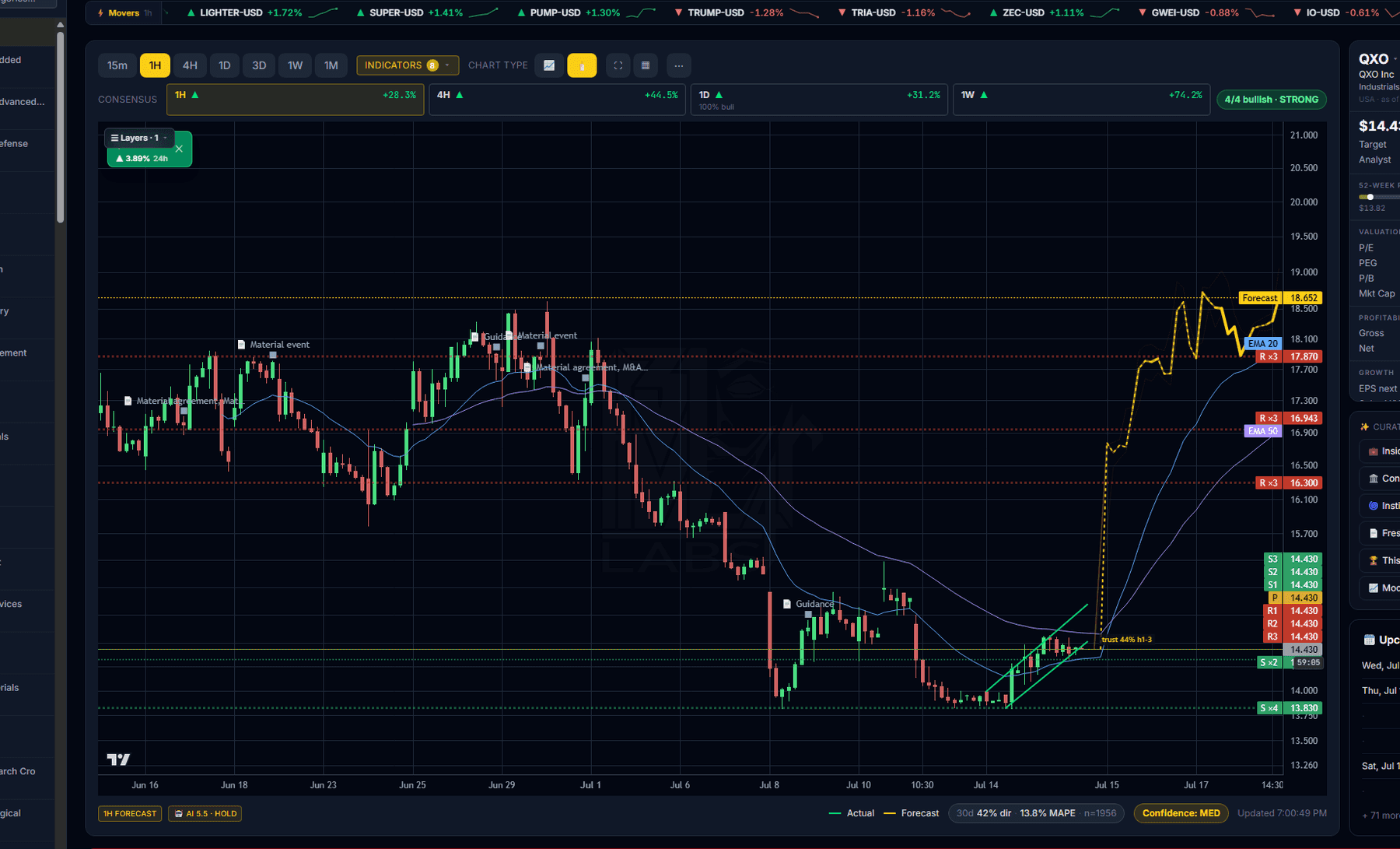Click the 1H FORECAST button
This screenshot has height=849, width=1400.
click(130, 813)
